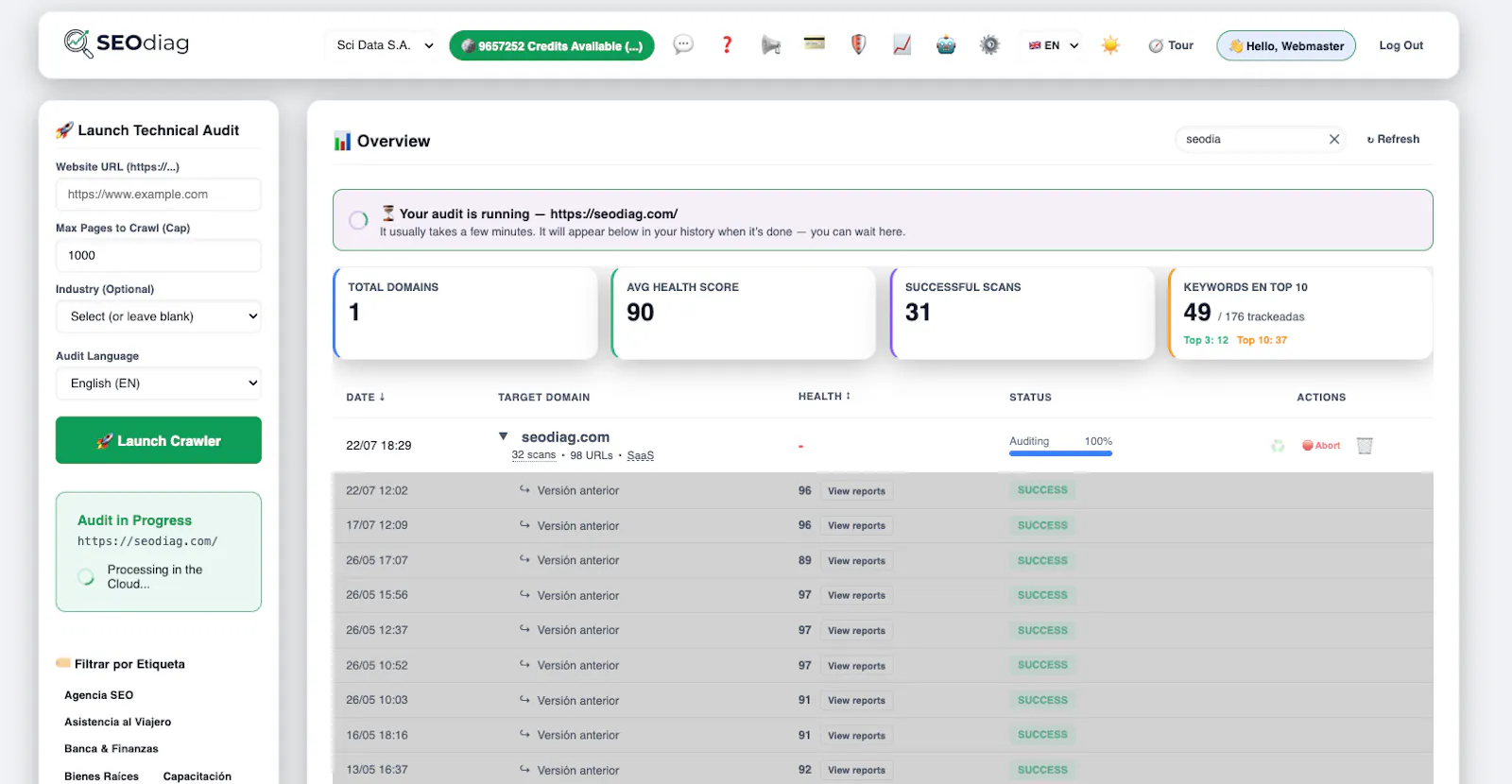This screenshot has height=784, width=1512.
Task: Click the Website URL input field
Action: pos(159,195)
